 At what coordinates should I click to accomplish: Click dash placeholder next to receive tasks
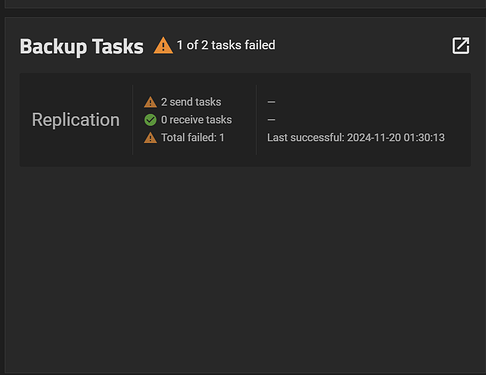[271, 120]
